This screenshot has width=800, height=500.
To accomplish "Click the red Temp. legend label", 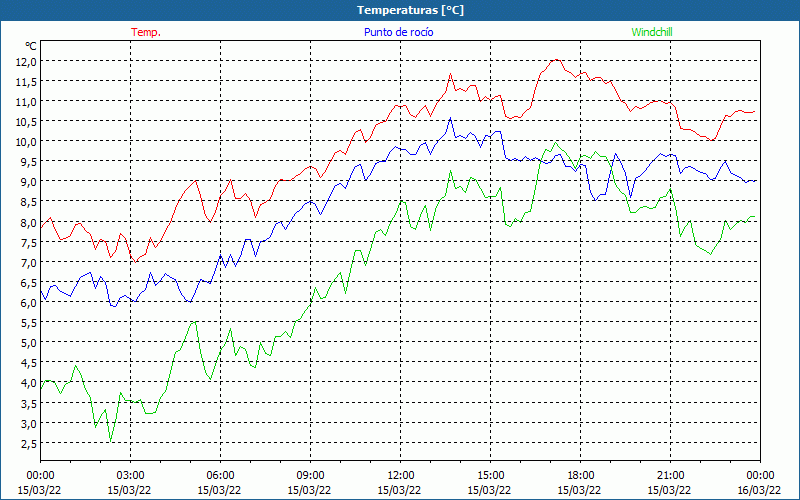I will coord(146,32).
